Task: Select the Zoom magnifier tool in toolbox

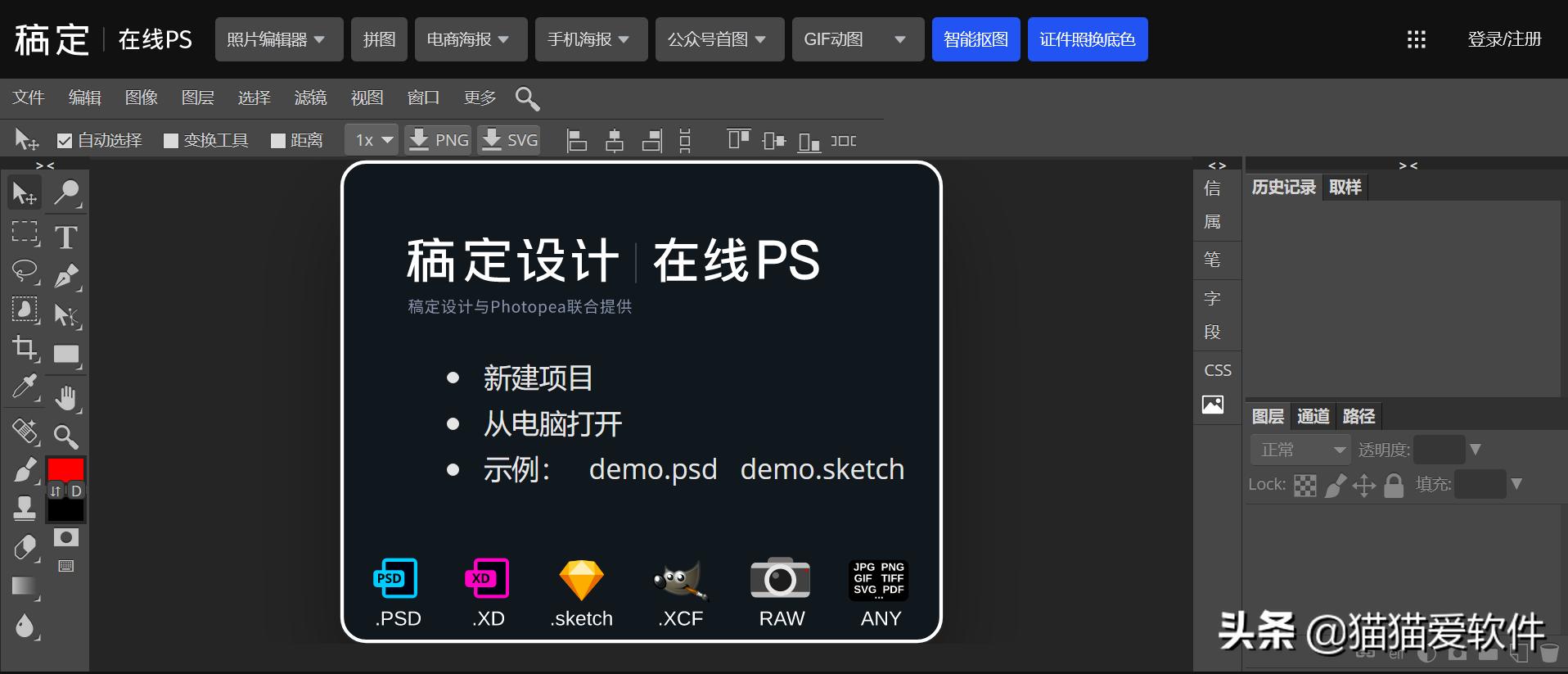Action: pos(66,437)
